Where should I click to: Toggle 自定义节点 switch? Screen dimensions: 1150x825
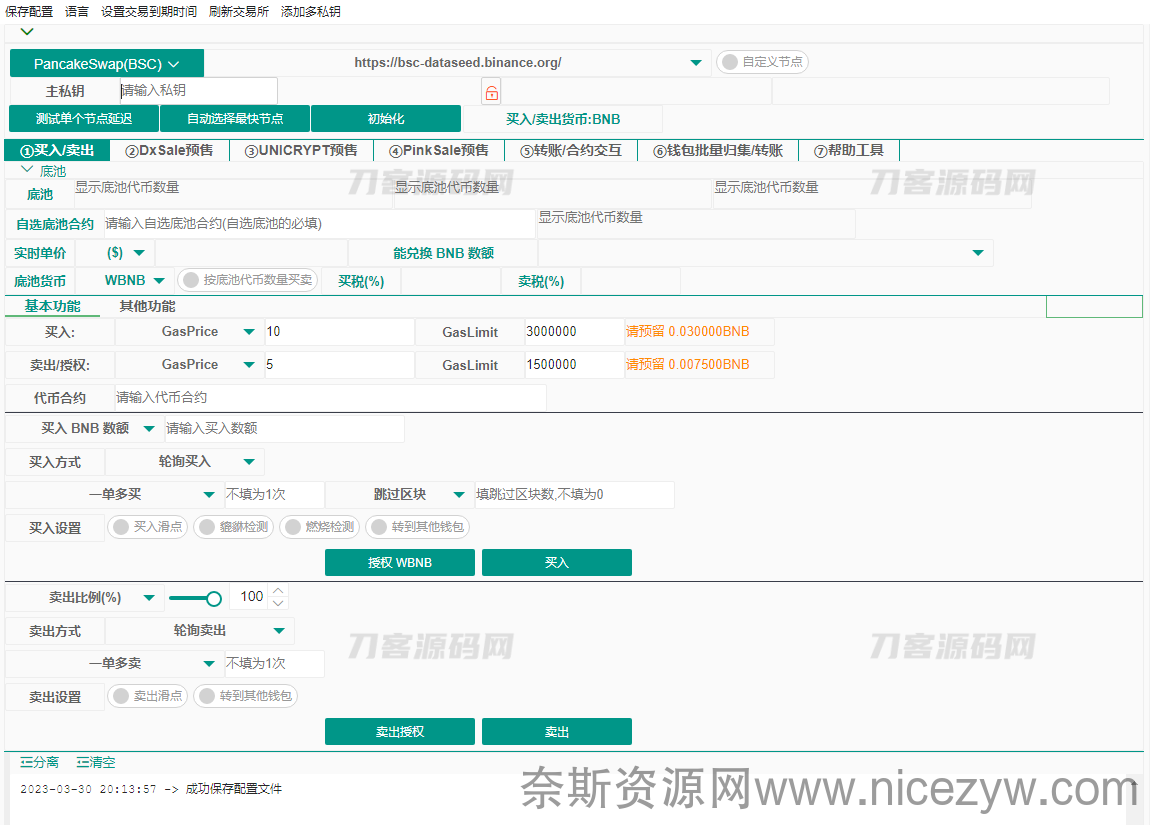click(x=761, y=62)
